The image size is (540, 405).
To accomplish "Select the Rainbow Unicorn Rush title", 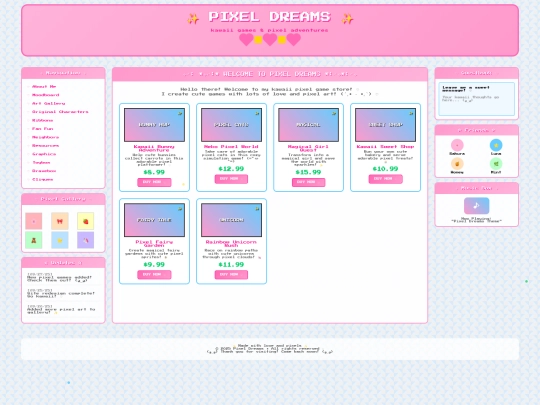I will click(x=231, y=243).
